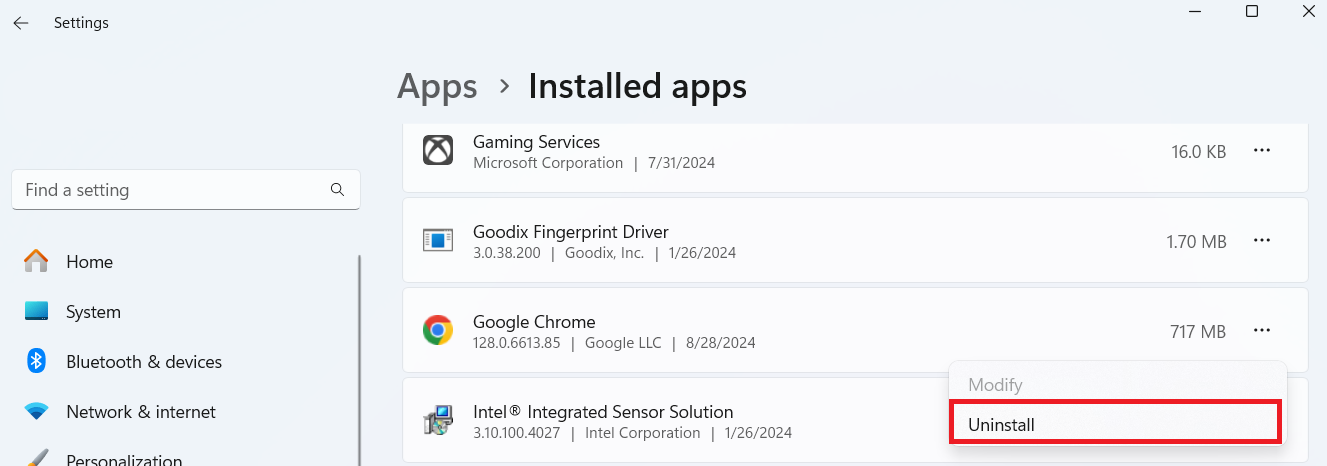Click the Bluetooth icon in sidebar
This screenshot has height=466, width=1327.
point(36,361)
